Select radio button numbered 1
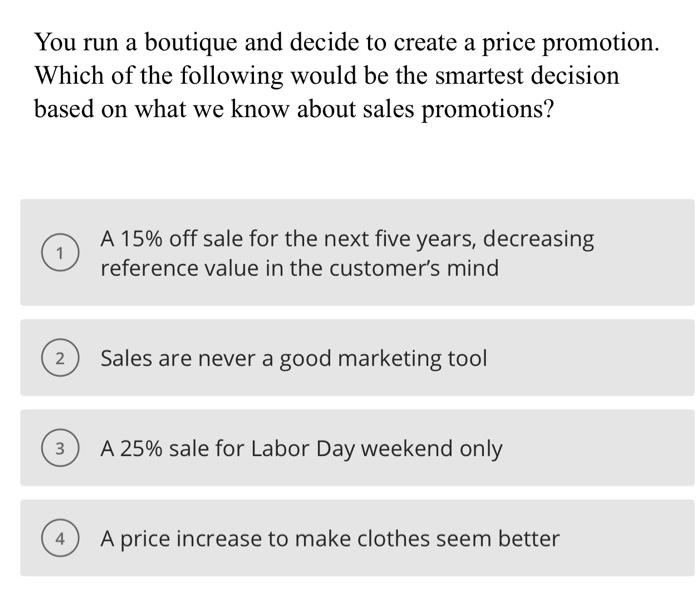This screenshot has height=600, width=700. point(61,253)
